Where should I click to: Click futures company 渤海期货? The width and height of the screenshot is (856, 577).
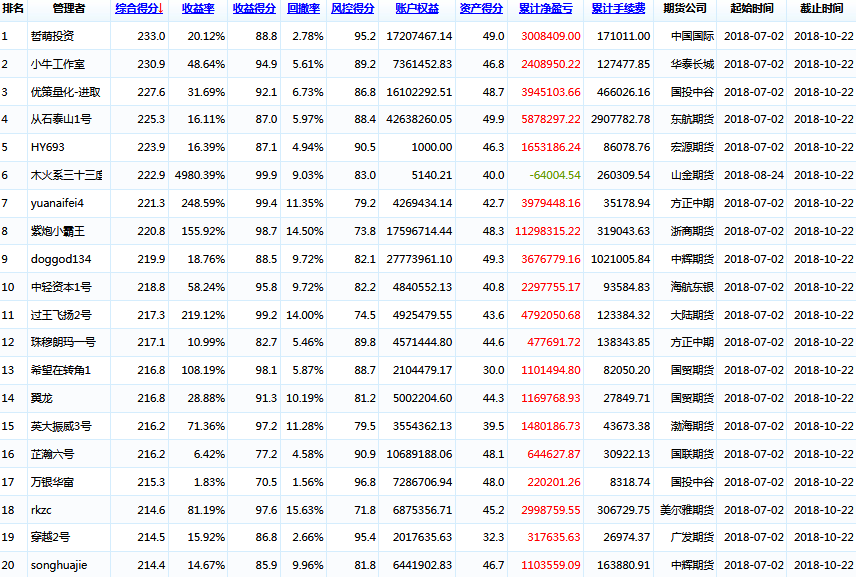[x=692, y=426]
